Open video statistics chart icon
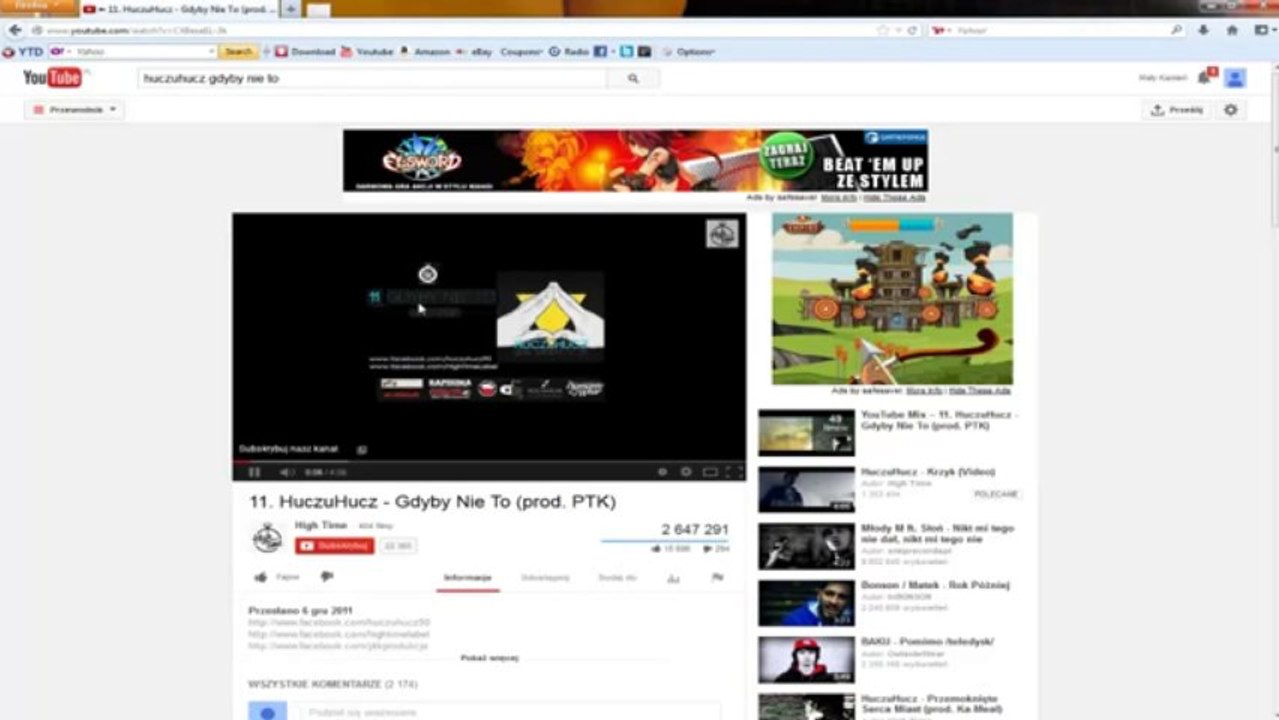Screen dimensions: 1279x720 coord(673,578)
